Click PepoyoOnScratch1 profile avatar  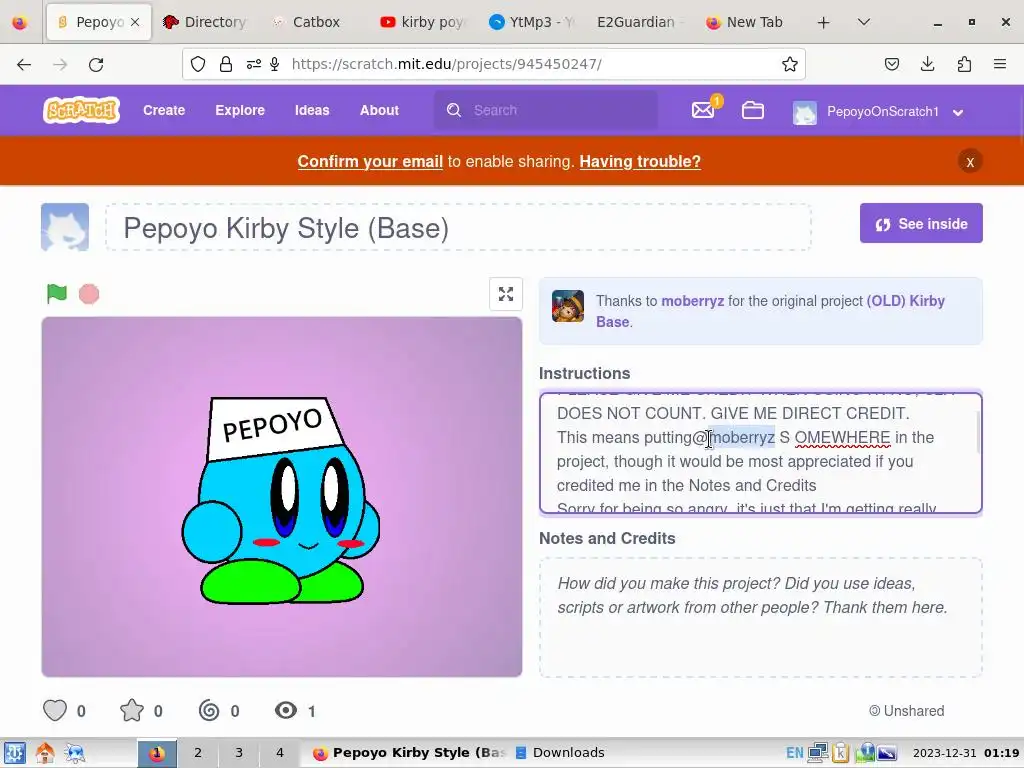805,112
